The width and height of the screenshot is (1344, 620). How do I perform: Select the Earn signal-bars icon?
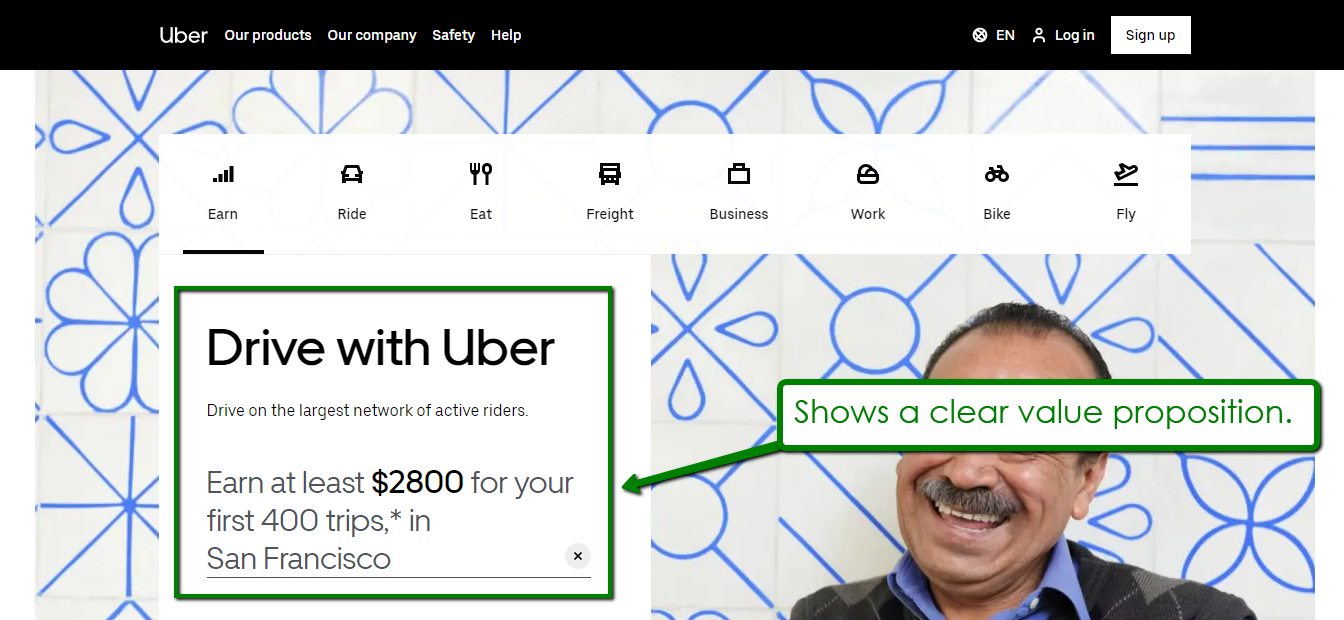[x=223, y=174]
